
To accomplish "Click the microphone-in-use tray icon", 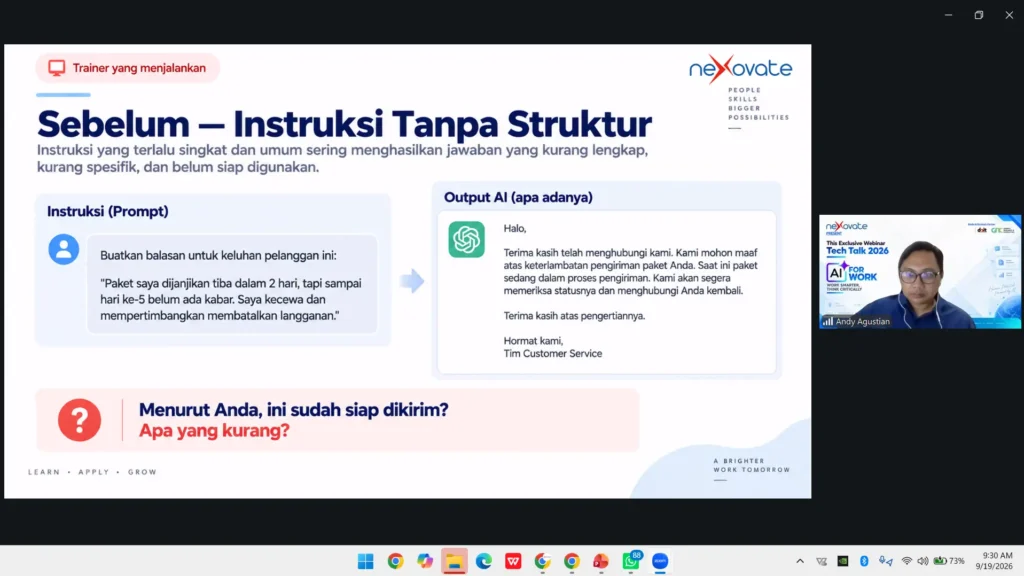I will click(886, 561).
